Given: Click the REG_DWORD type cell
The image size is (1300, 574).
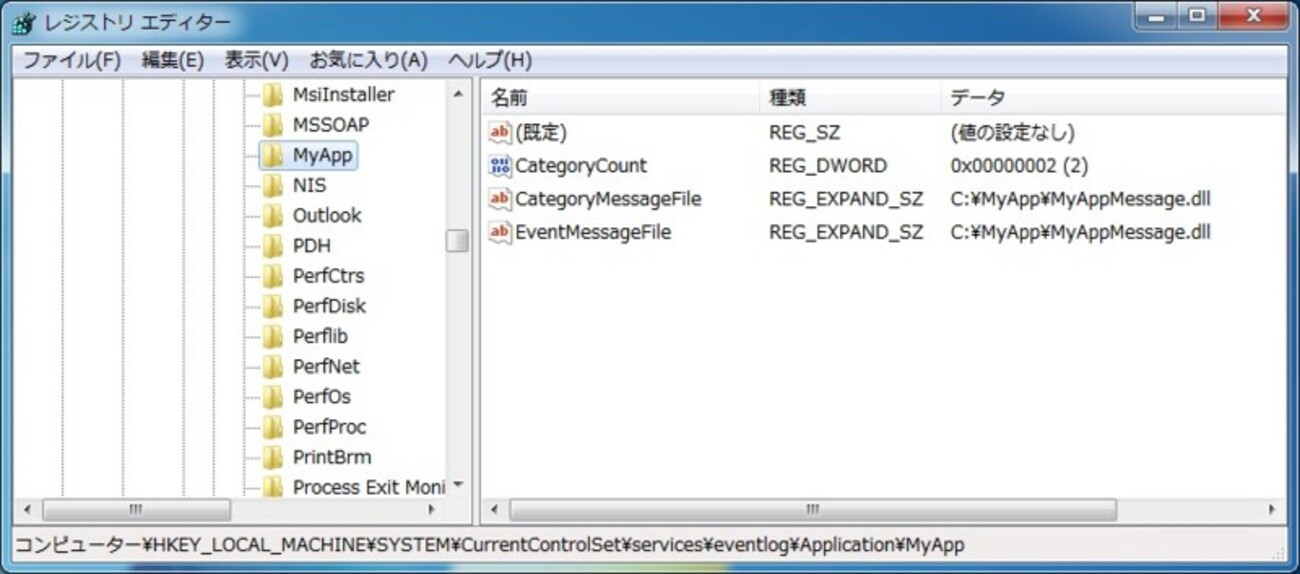Looking at the screenshot, I should 828,166.
